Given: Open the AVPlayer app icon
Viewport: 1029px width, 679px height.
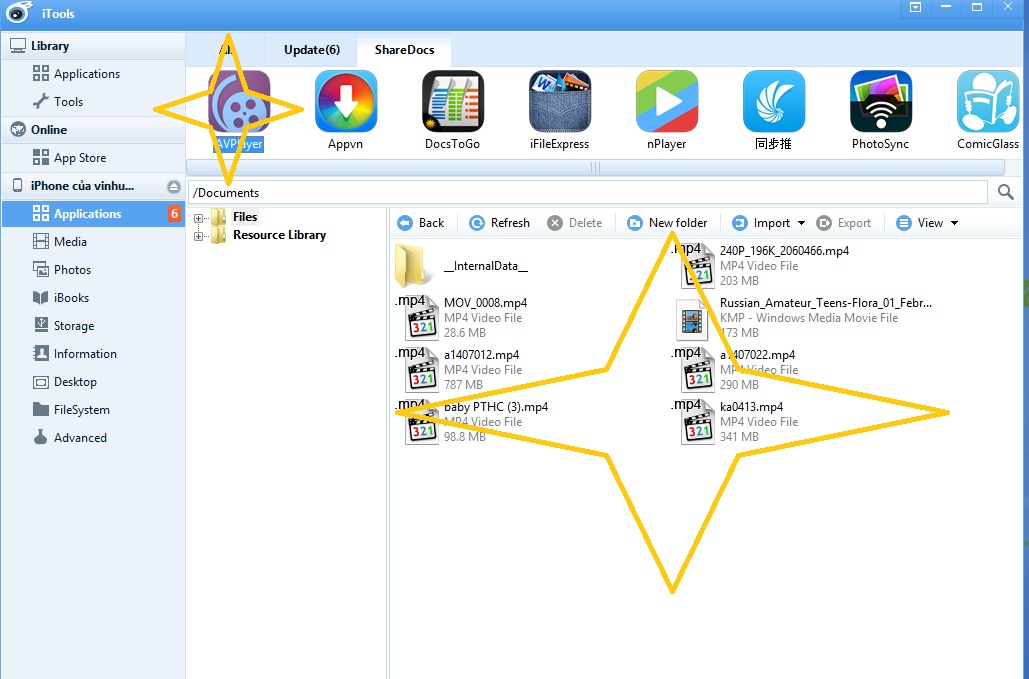Looking at the screenshot, I should [x=237, y=101].
